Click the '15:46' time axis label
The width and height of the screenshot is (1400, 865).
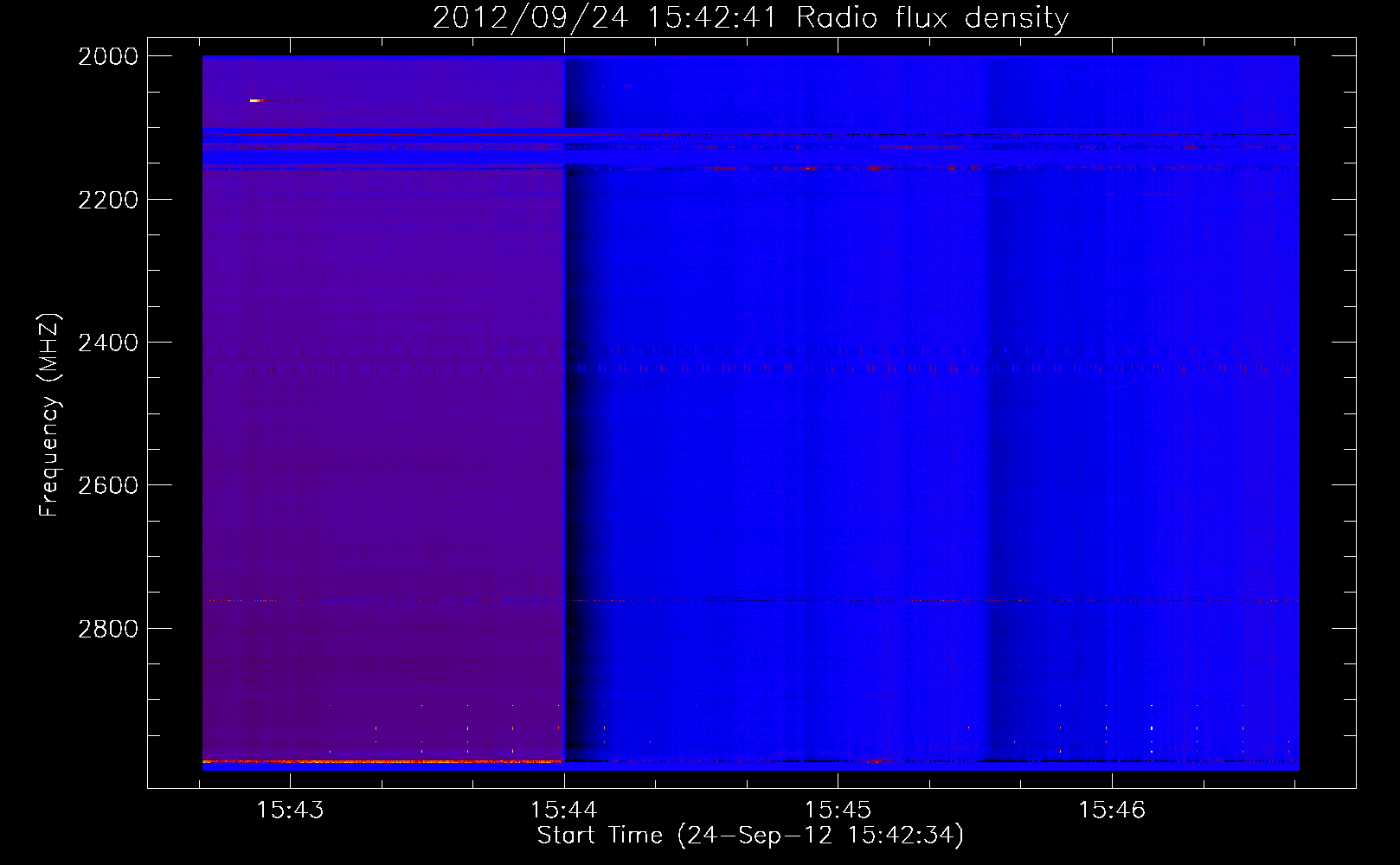1112,810
